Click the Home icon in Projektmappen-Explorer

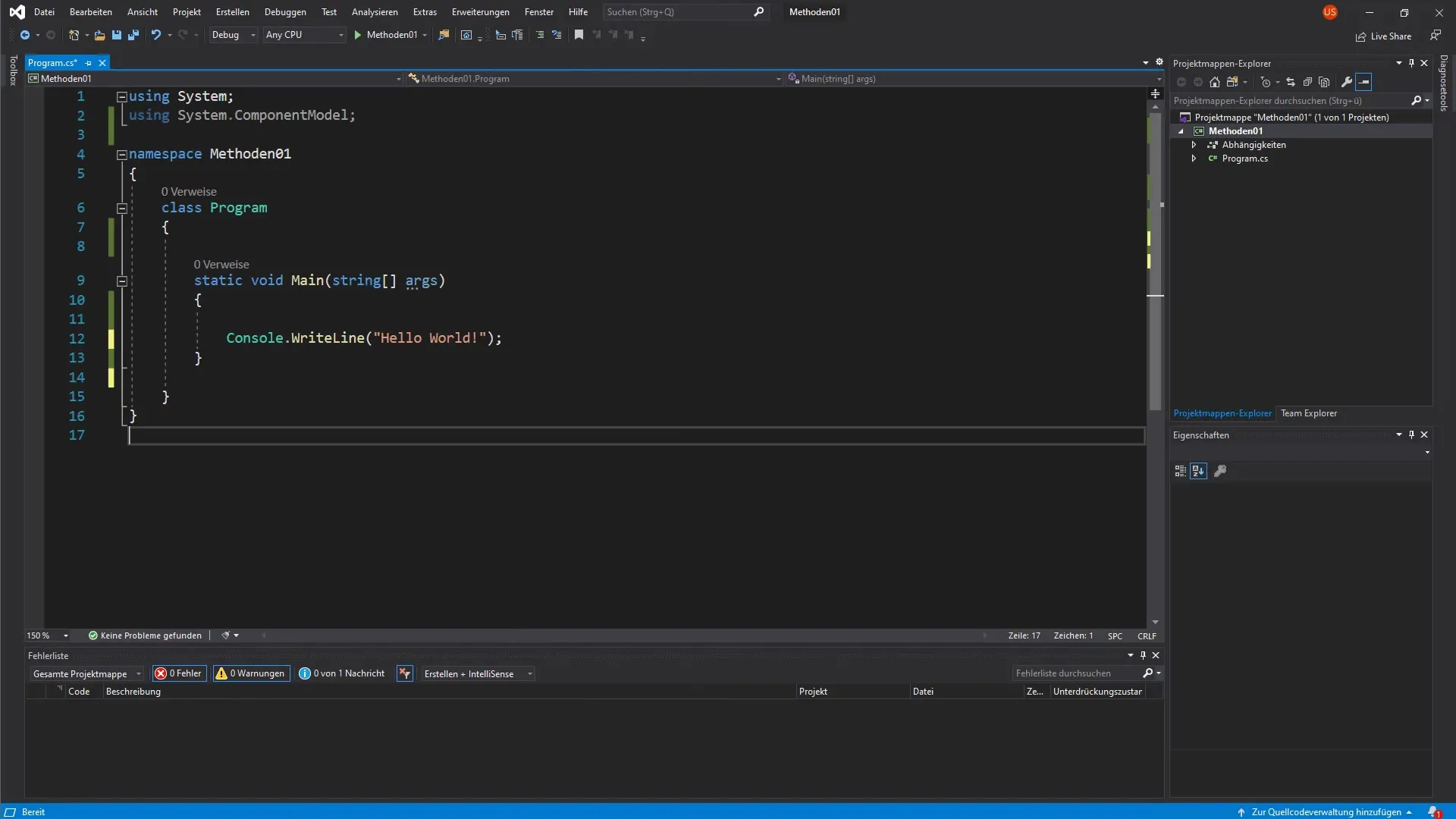pyautogui.click(x=1215, y=82)
